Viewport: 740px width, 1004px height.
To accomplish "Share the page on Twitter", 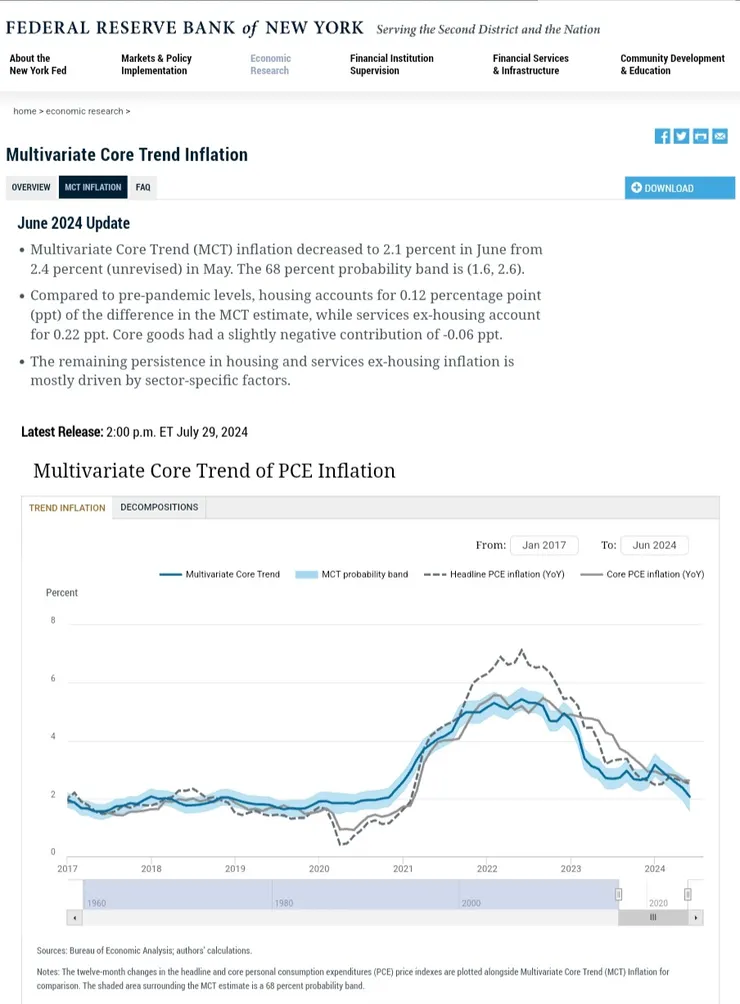I will [681, 136].
